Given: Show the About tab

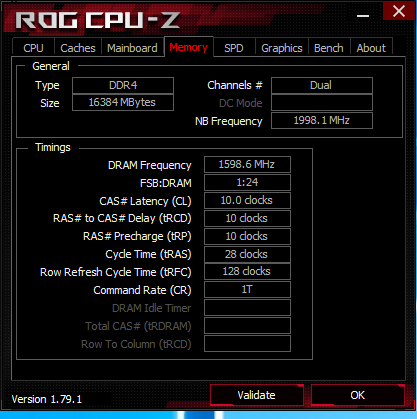Looking at the screenshot, I should [x=371, y=48].
